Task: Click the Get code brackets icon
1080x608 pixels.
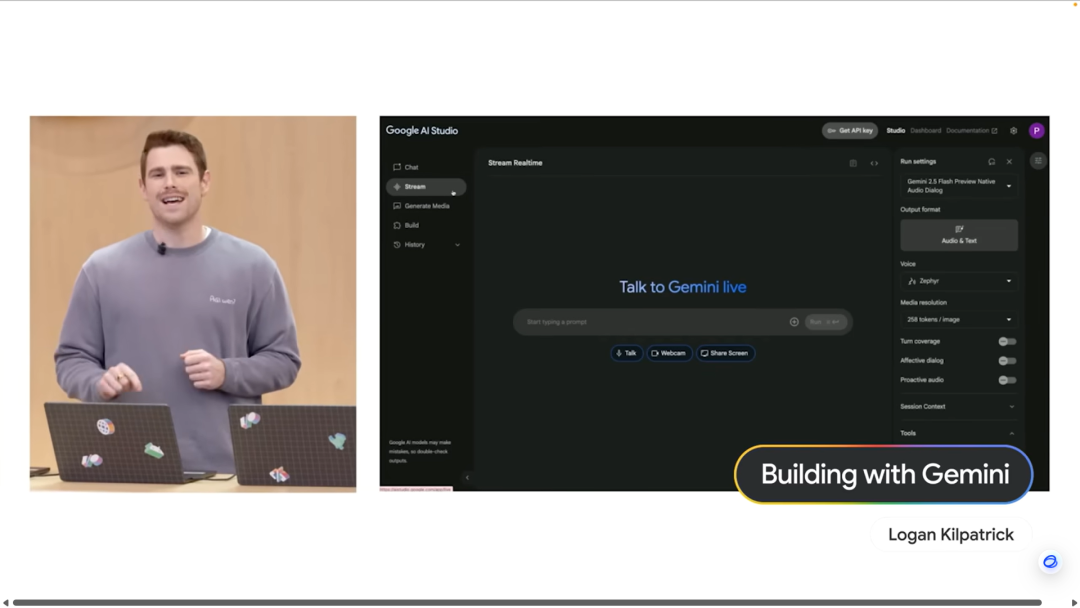Action: click(x=874, y=163)
